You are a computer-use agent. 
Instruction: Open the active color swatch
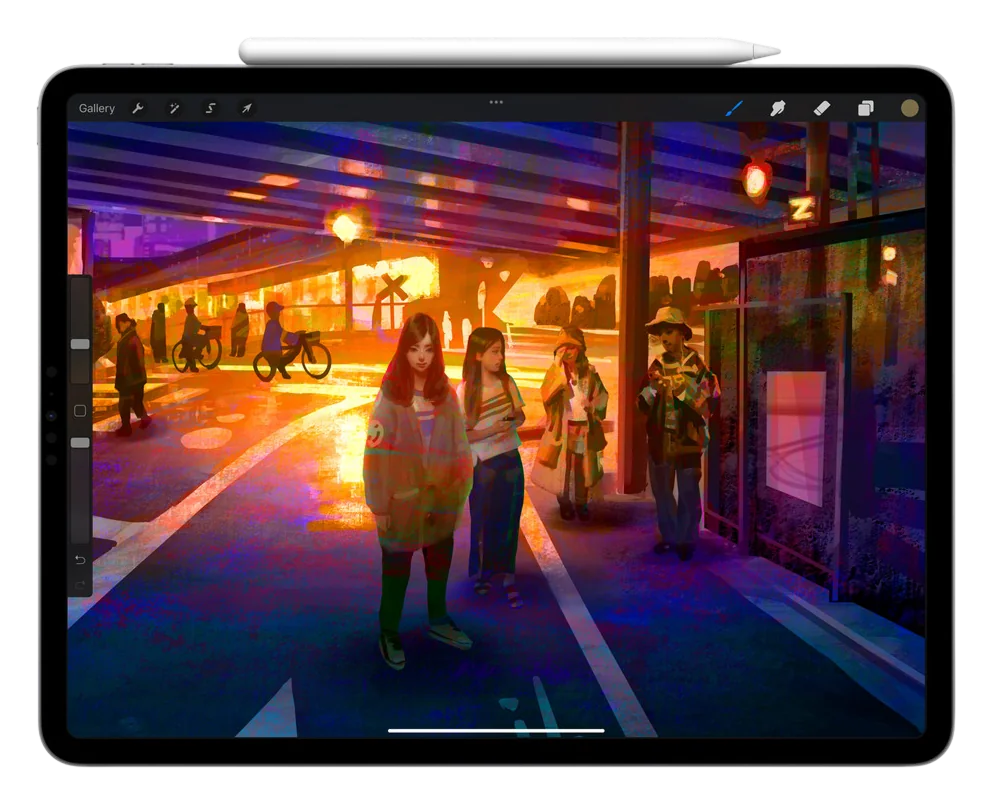(x=910, y=108)
